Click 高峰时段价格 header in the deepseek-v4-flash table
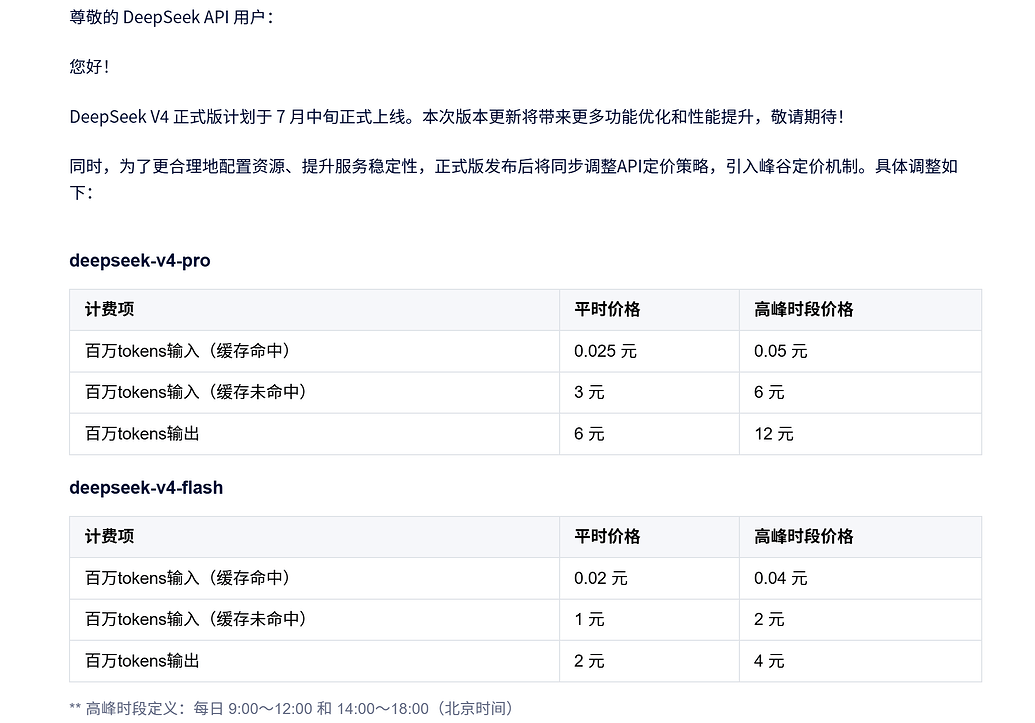This screenshot has height=723, width=1035. pos(803,536)
